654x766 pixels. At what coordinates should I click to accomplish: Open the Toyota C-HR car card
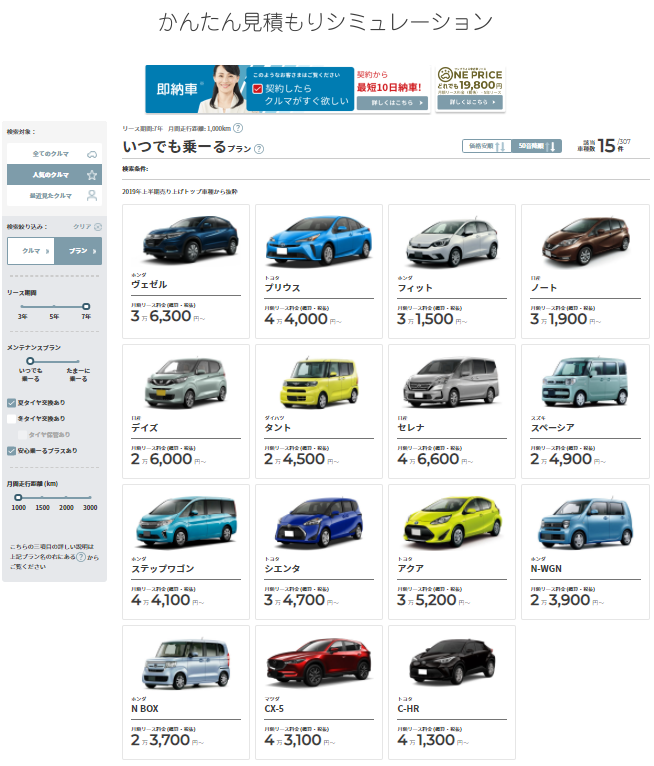click(x=452, y=692)
